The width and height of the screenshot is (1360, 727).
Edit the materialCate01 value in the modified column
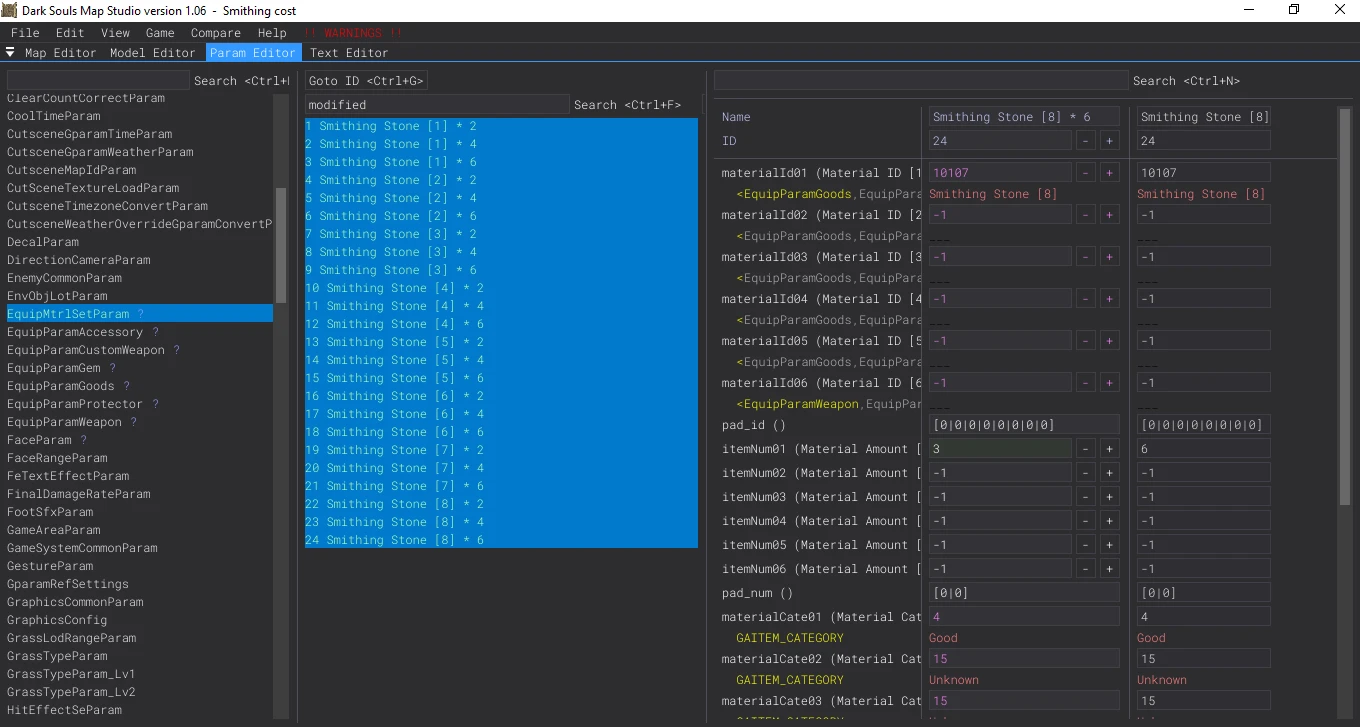1024,617
